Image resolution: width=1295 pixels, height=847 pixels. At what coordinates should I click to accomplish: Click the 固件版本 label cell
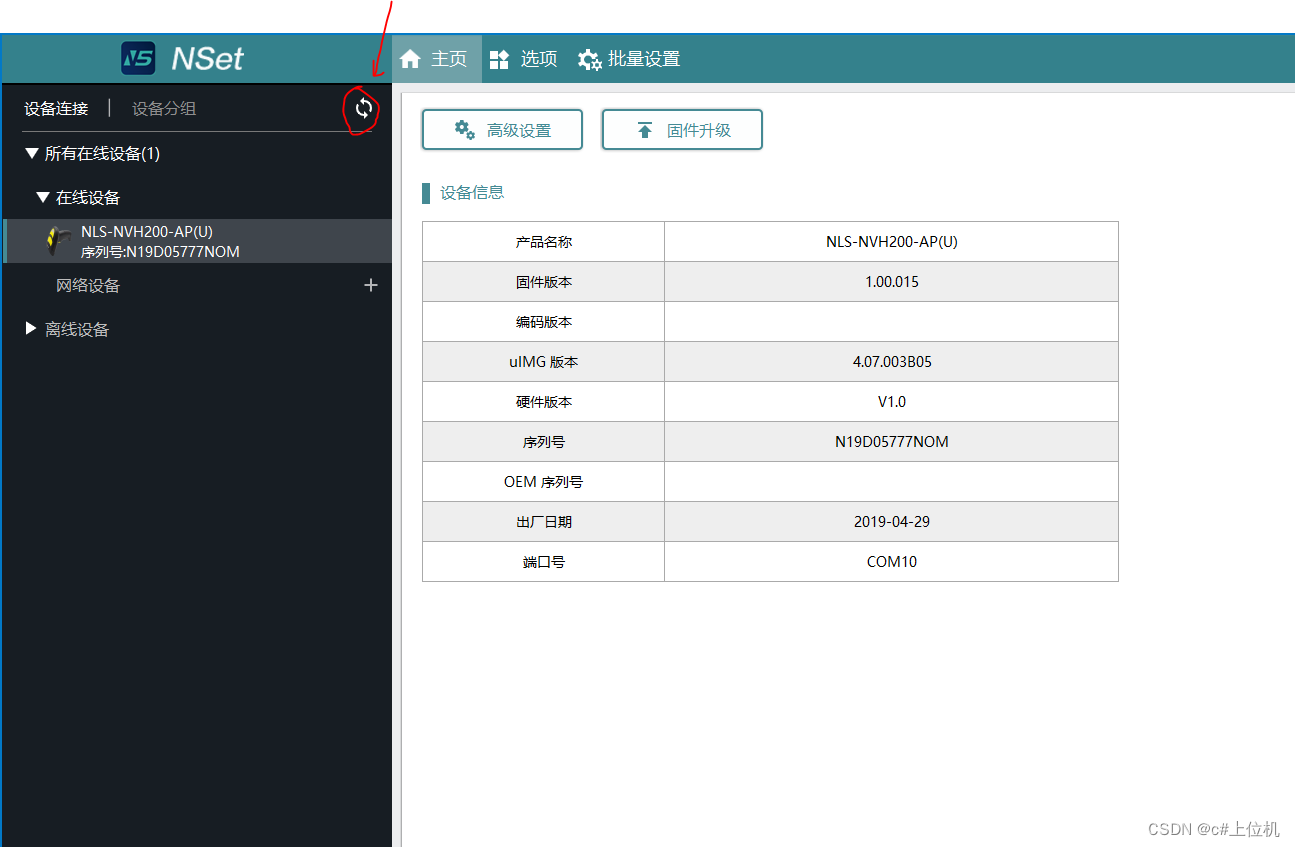(x=544, y=282)
